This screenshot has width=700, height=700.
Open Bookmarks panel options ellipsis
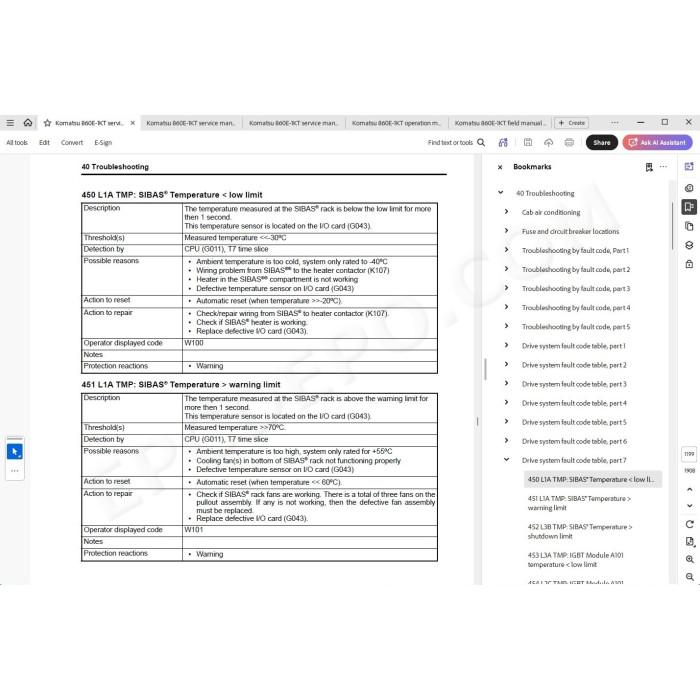point(663,167)
